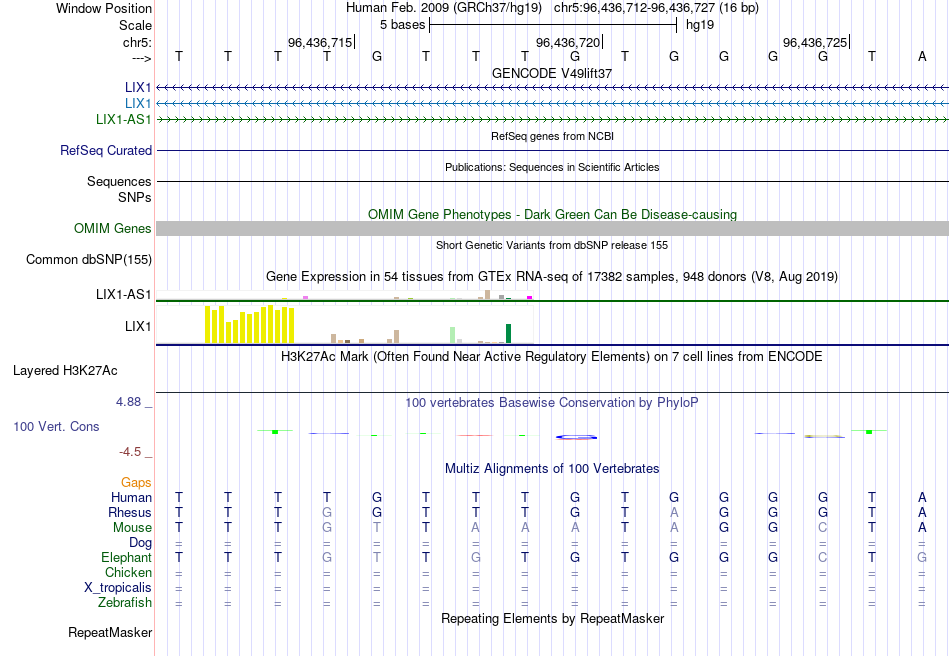Click the Scale label
This screenshot has height=656, width=950.
pyautogui.click(x=135, y=25)
